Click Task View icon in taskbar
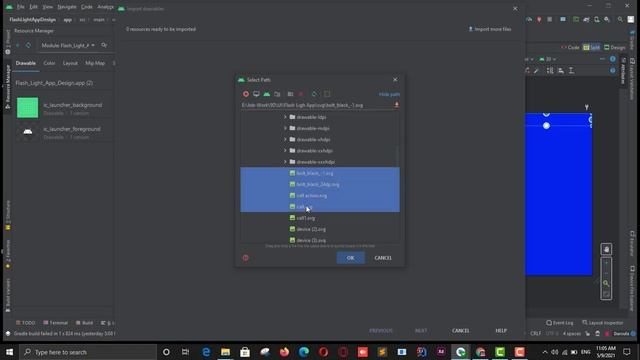The height and width of the screenshot is (360, 640). click(185, 352)
